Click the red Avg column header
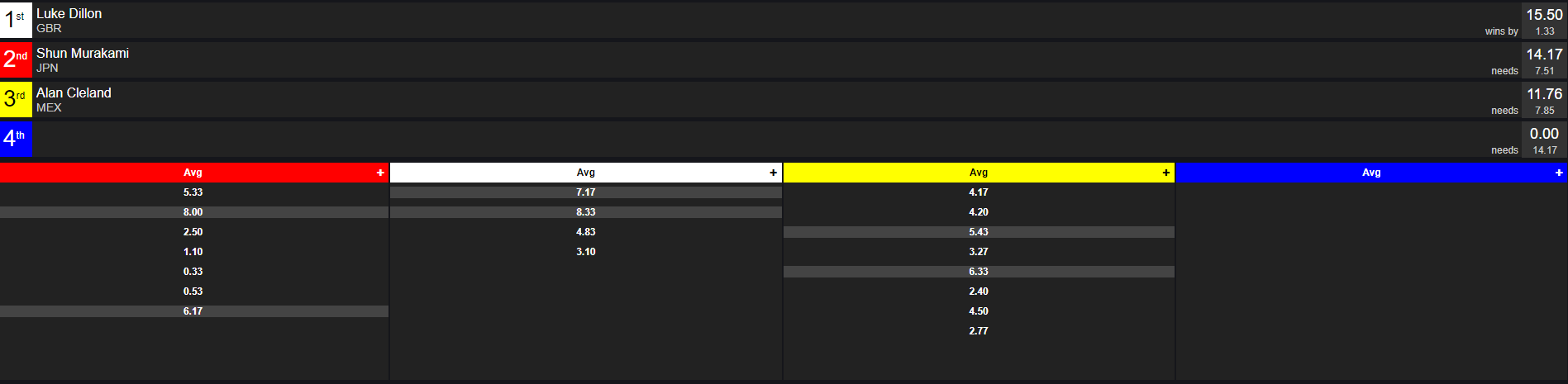The height and width of the screenshot is (384, 1568). coord(194,173)
